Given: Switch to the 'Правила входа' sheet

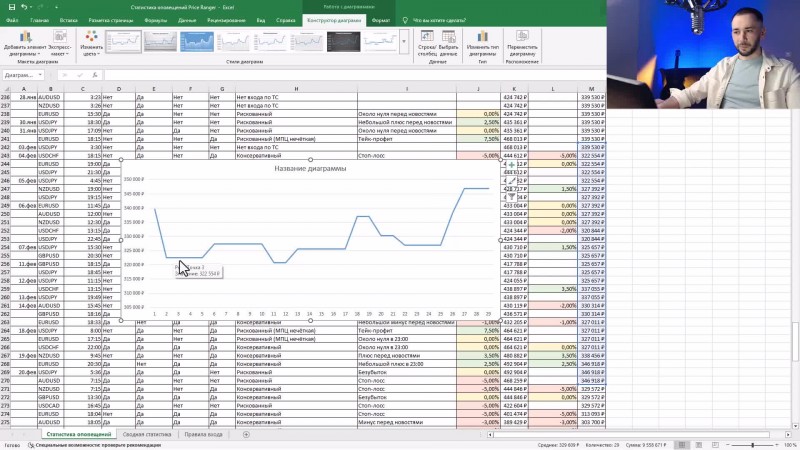Looking at the screenshot, I should (x=204, y=435).
